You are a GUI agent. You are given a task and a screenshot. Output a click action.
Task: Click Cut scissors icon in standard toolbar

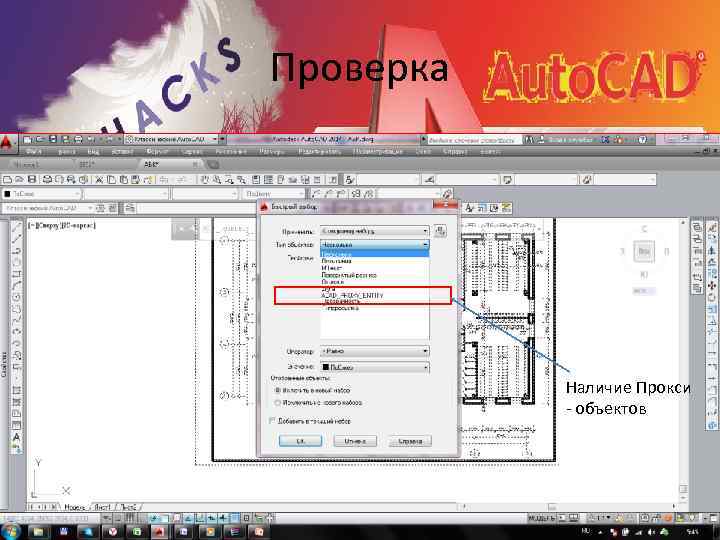98,180
